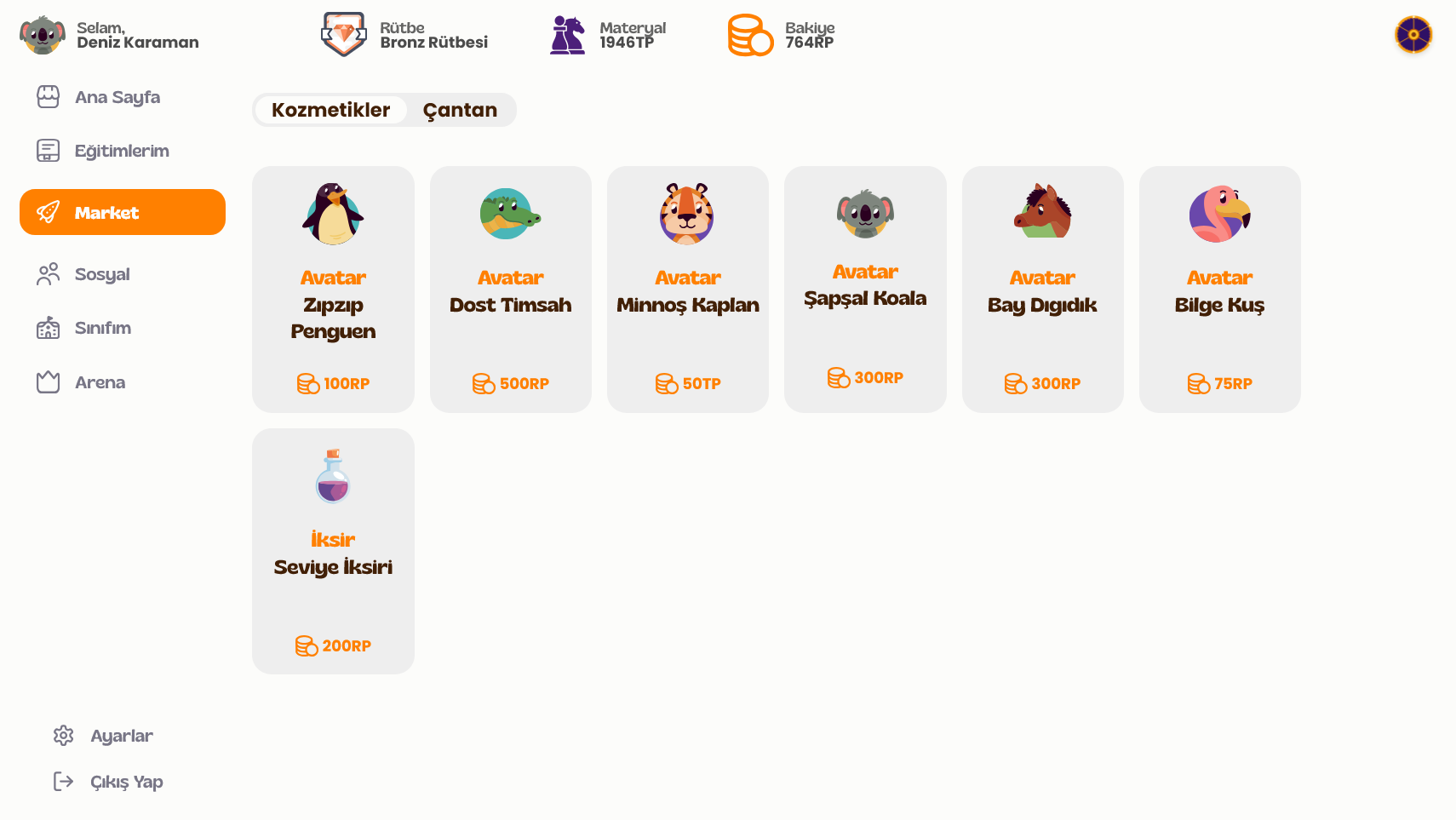This screenshot has width=1456, height=820.
Task: Click the Bakiye coins icon
Action: click(x=750, y=35)
